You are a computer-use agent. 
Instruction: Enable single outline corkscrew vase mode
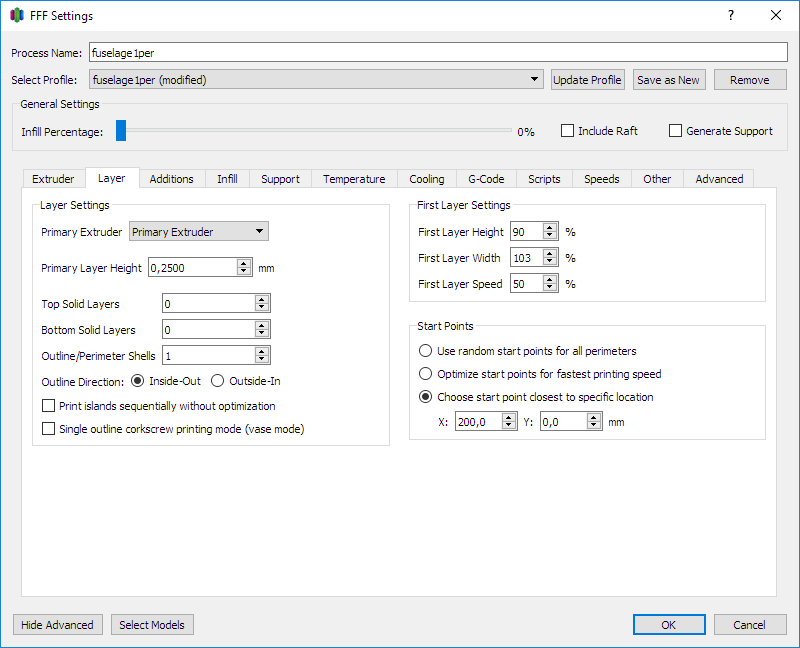tap(49, 429)
